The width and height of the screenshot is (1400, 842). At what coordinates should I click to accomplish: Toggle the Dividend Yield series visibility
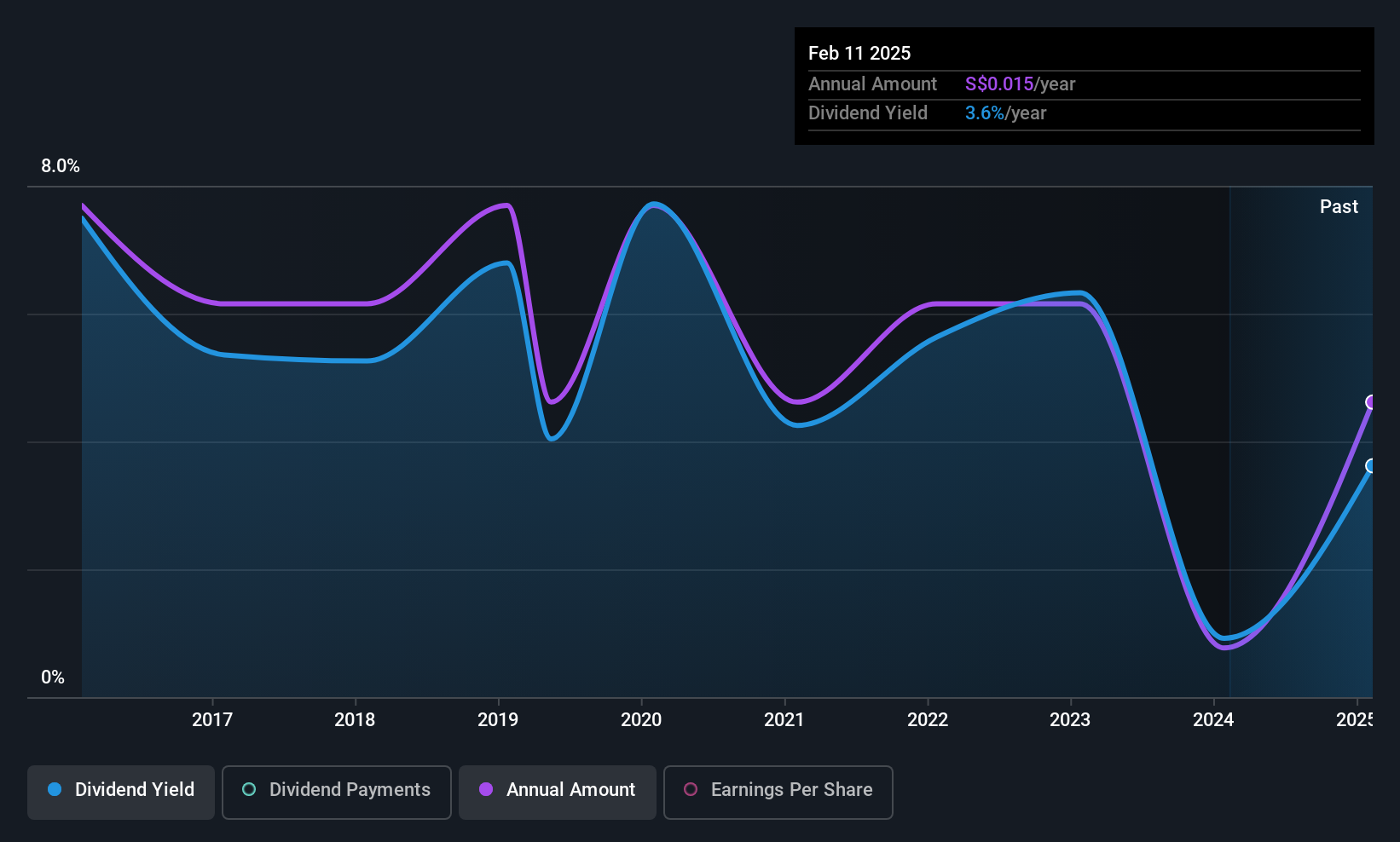point(120,791)
